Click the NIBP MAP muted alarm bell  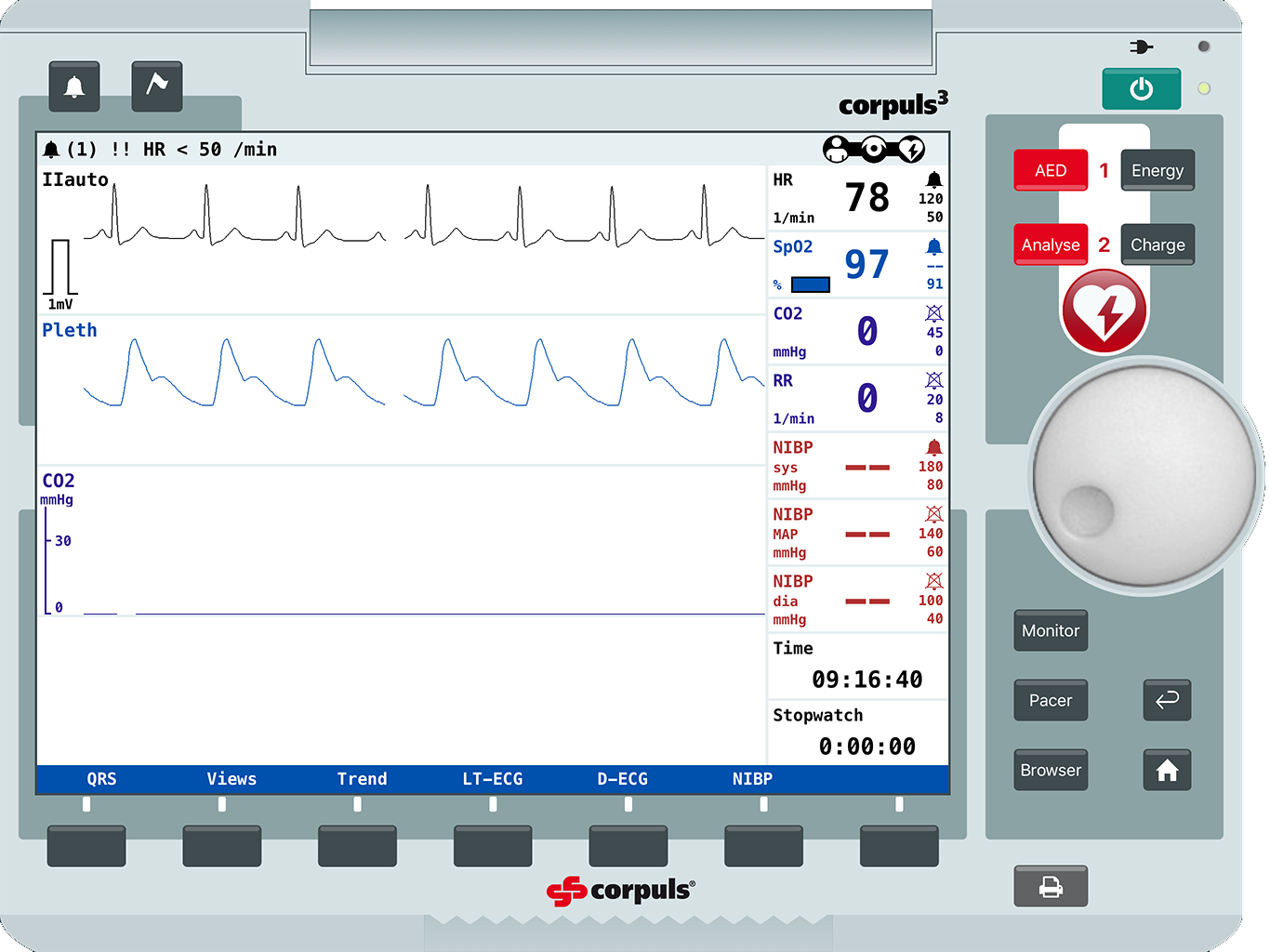(934, 514)
